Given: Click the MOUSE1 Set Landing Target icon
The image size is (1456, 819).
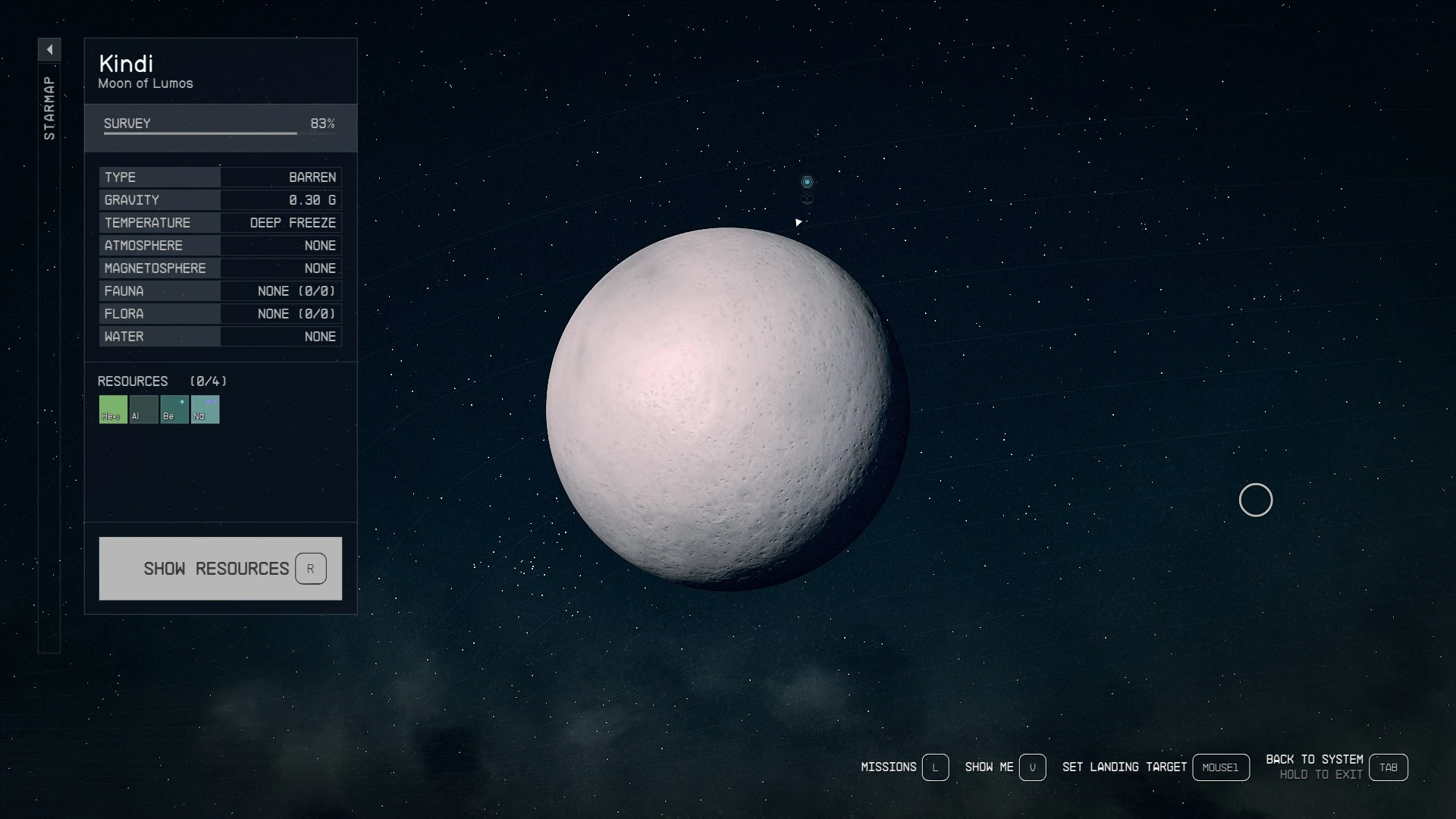Looking at the screenshot, I should [1220, 767].
